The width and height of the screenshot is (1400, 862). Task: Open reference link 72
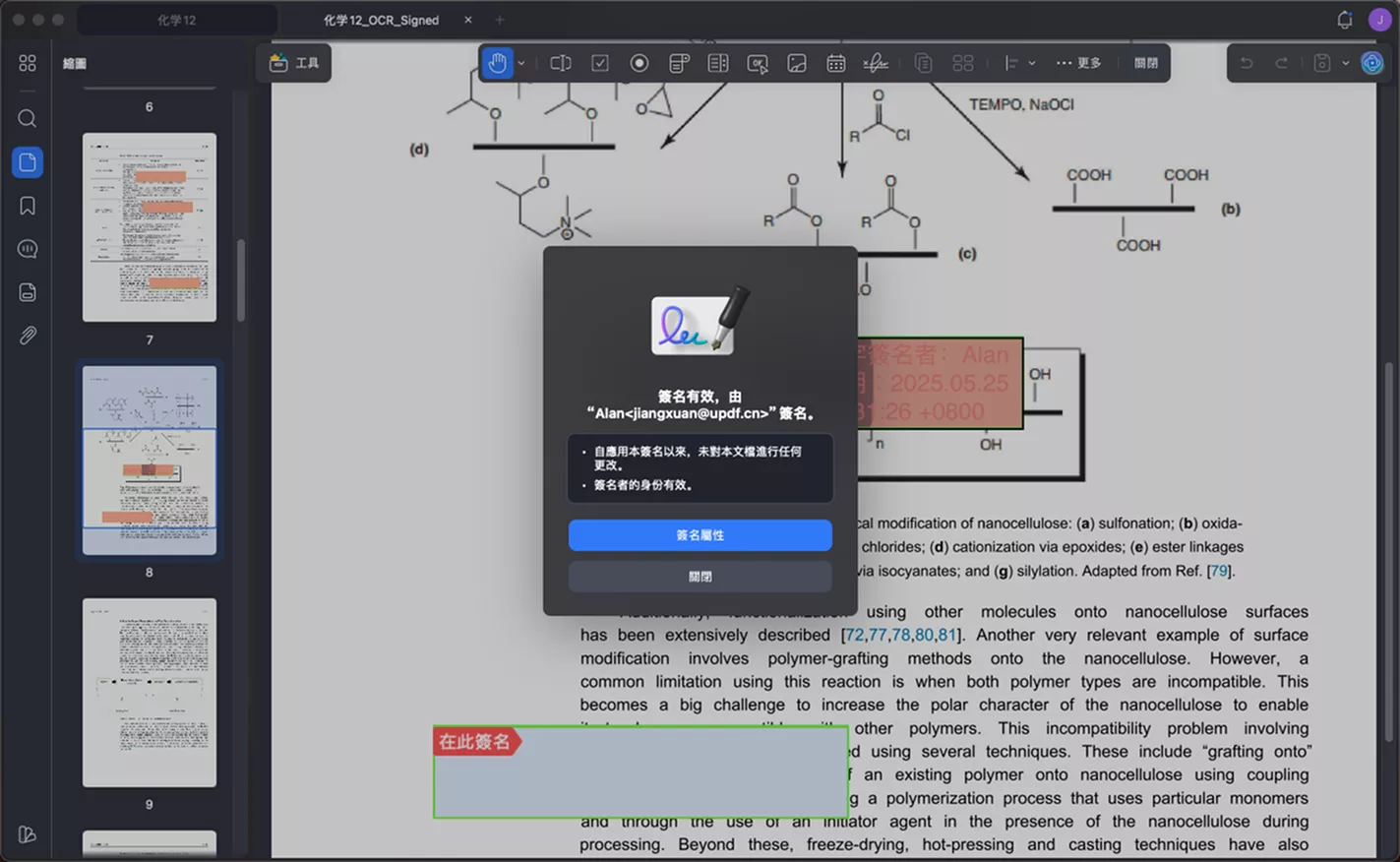[855, 635]
